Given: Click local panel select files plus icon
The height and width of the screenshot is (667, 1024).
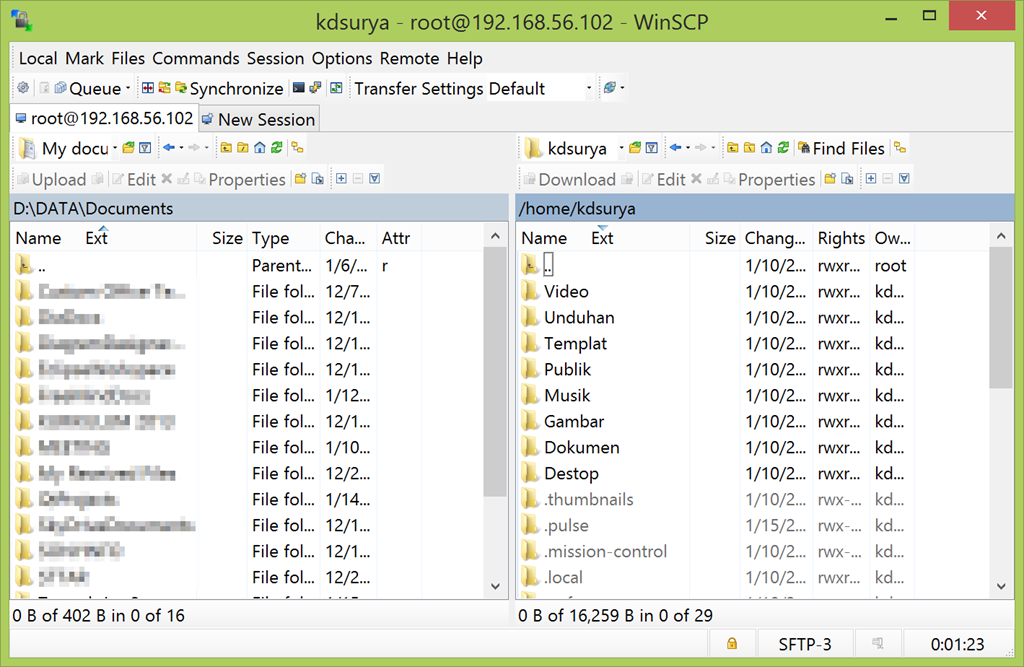Looking at the screenshot, I should click(x=341, y=178).
